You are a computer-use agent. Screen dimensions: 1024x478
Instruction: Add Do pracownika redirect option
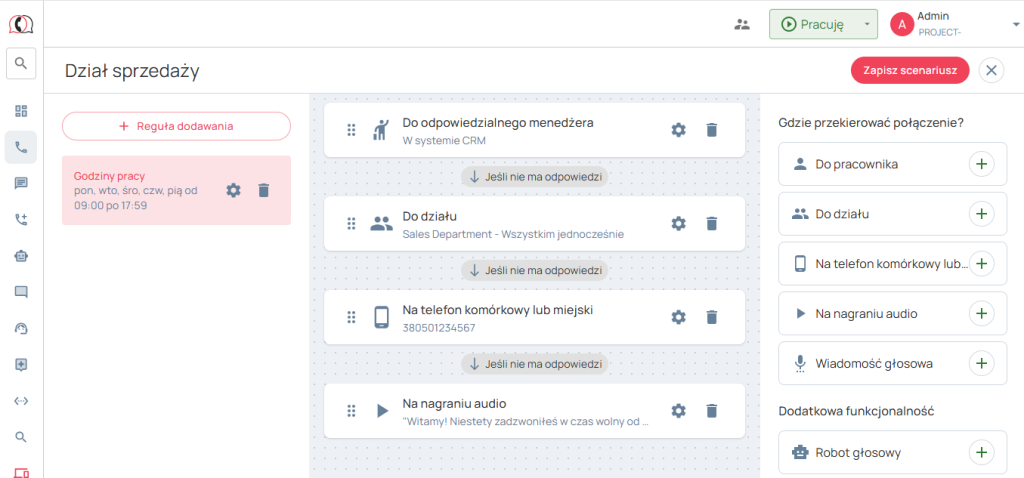[982, 164]
